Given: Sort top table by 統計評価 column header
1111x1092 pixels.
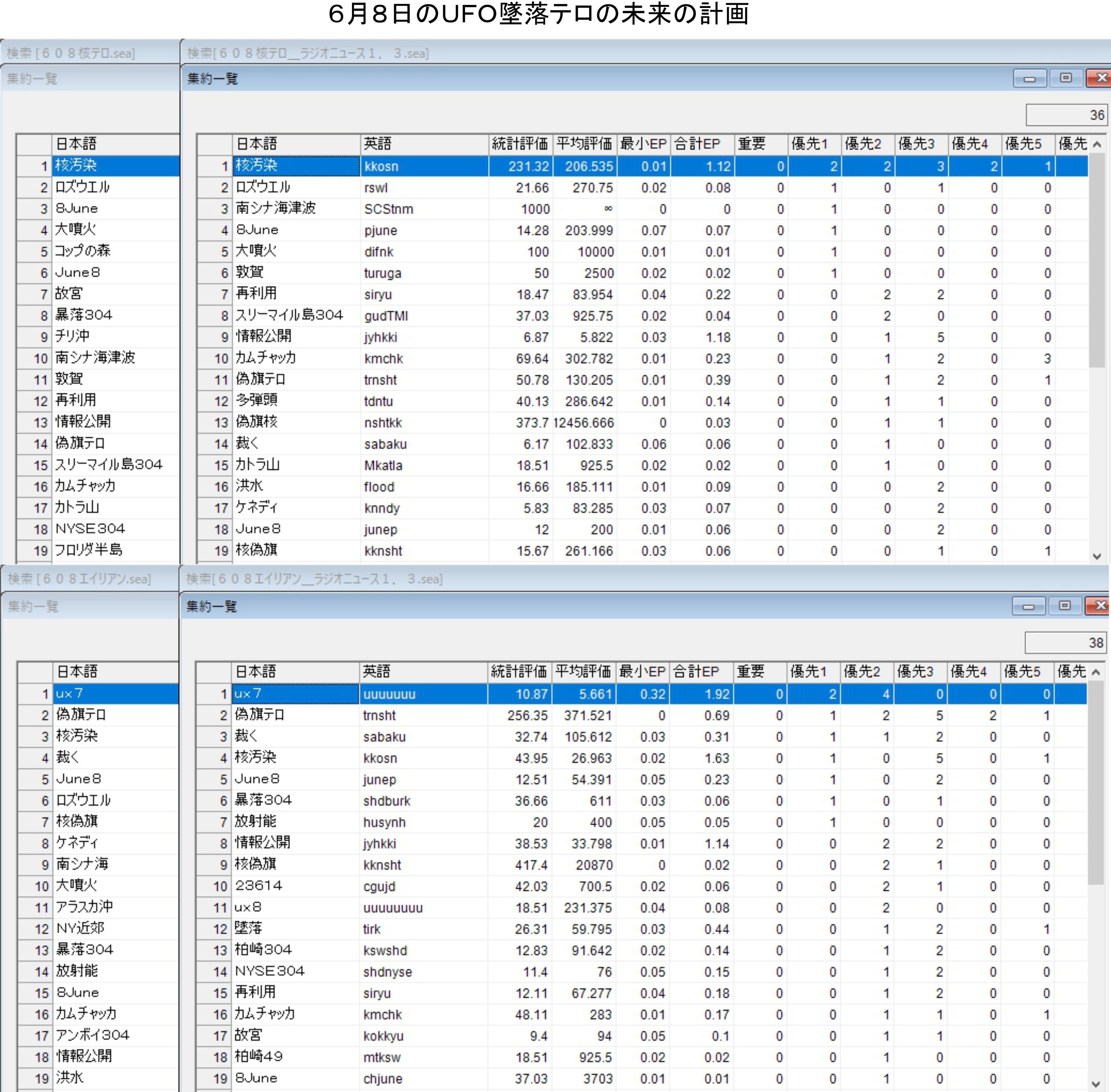Looking at the screenshot, I should [x=520, y=144].
